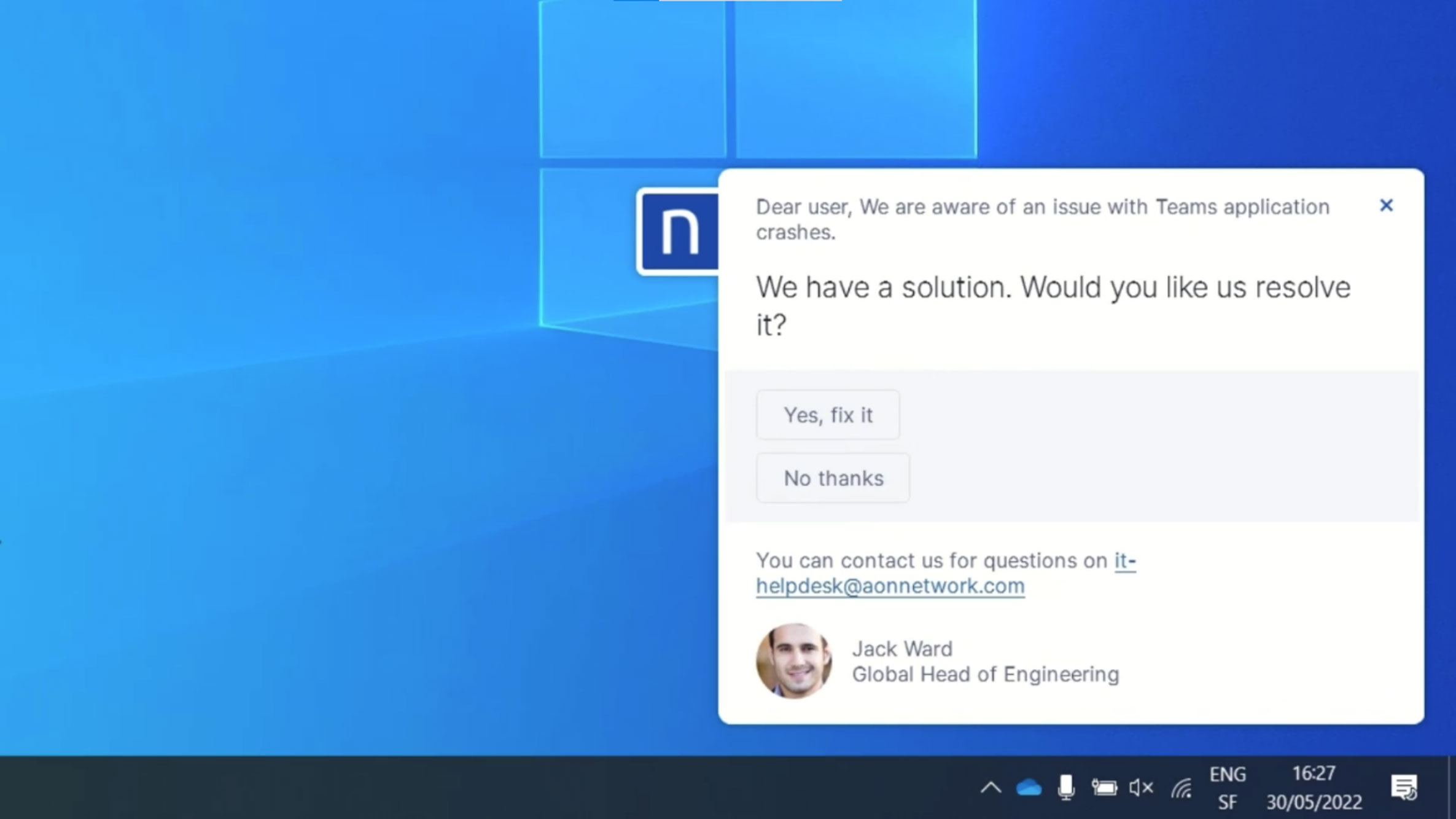Dismiss the Teams issue notification popup
1456x819 pixels.
[1386, 205]
